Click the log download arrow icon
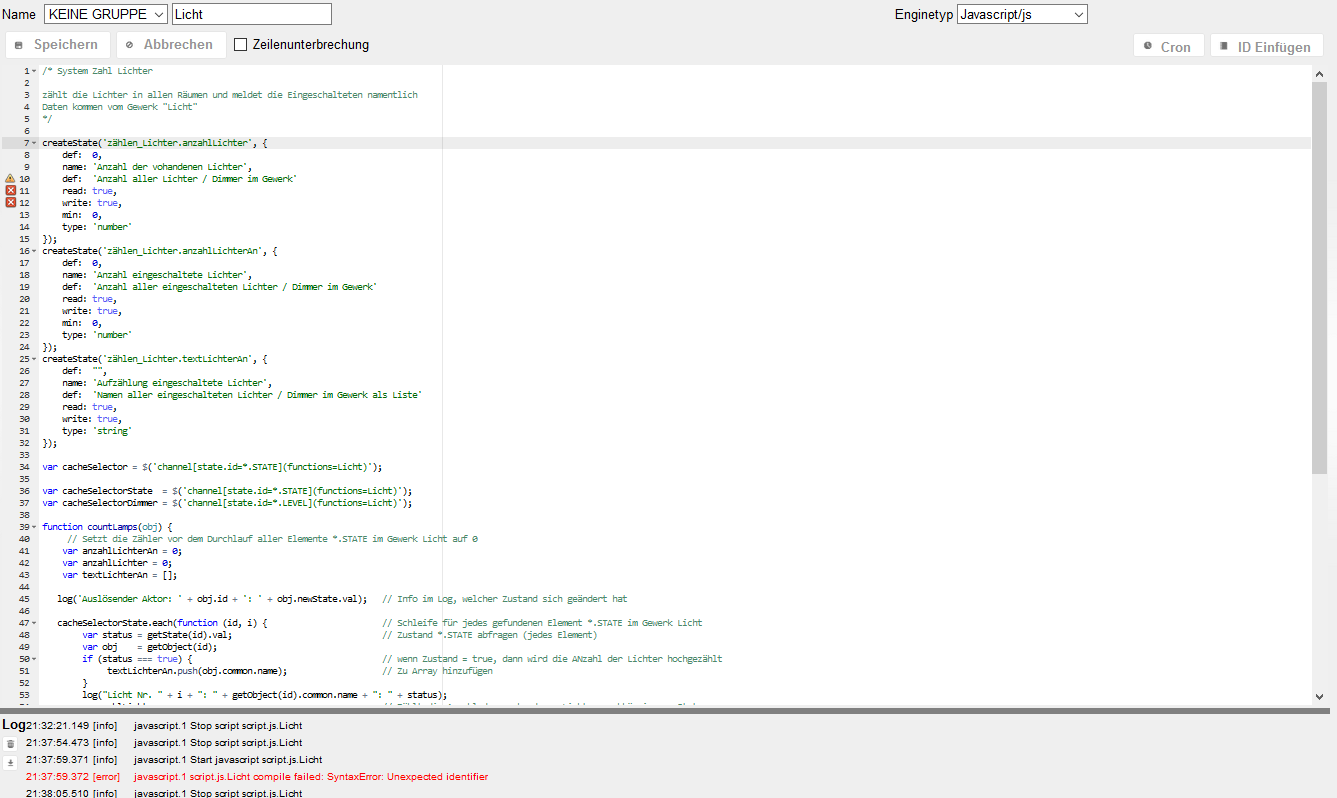1337x798 pixels. 10,762
